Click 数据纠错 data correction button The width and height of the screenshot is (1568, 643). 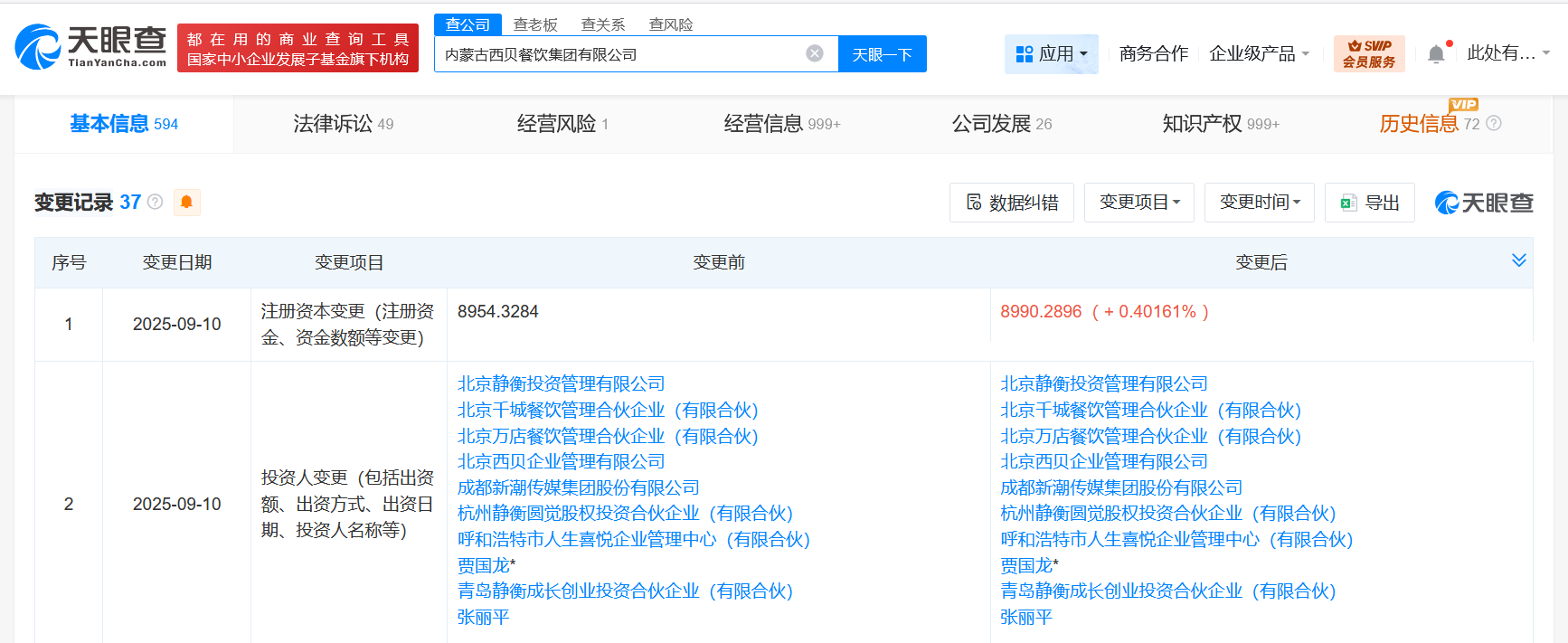(1011, 203)
